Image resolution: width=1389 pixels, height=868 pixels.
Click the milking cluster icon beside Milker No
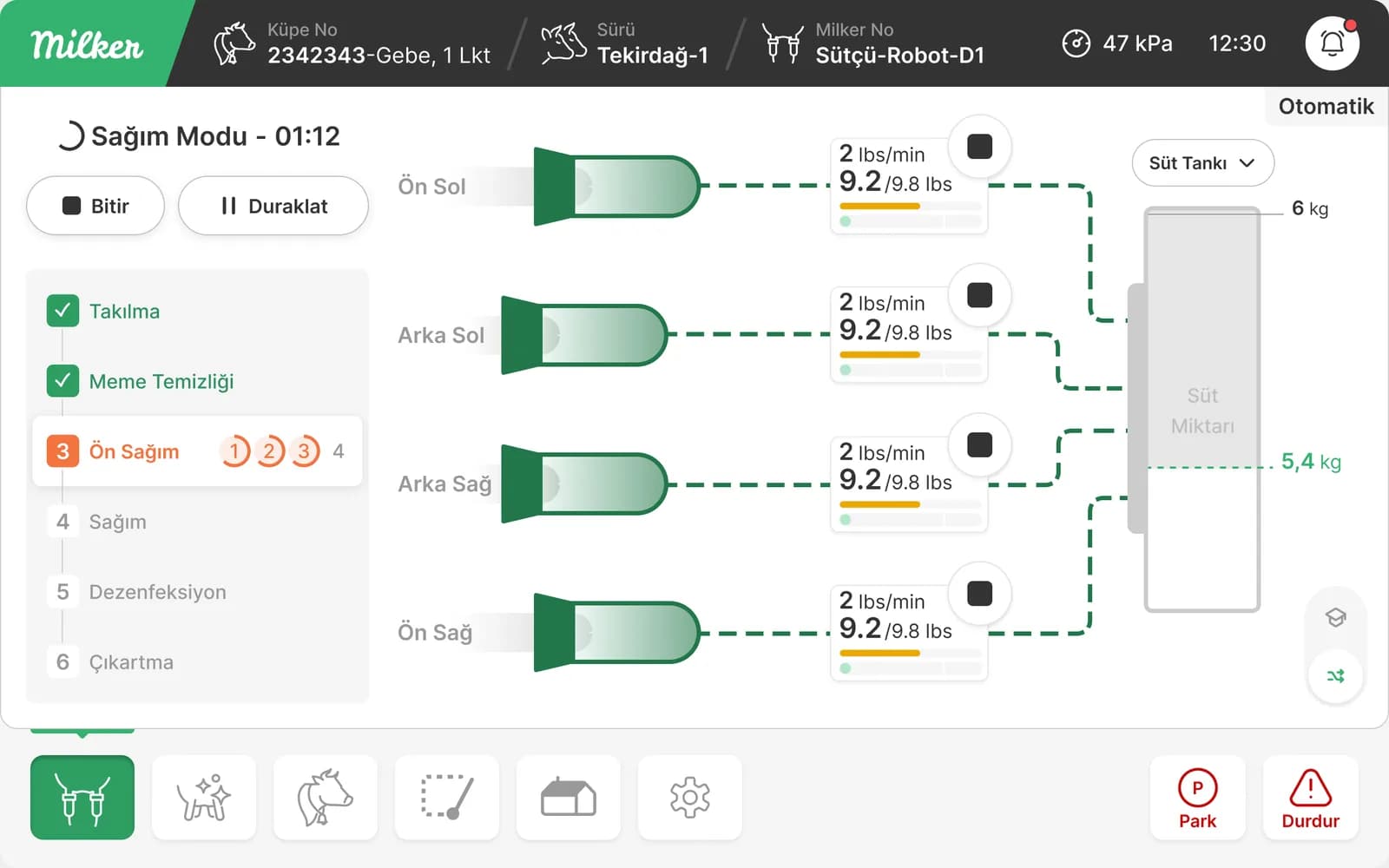point(782,43)
